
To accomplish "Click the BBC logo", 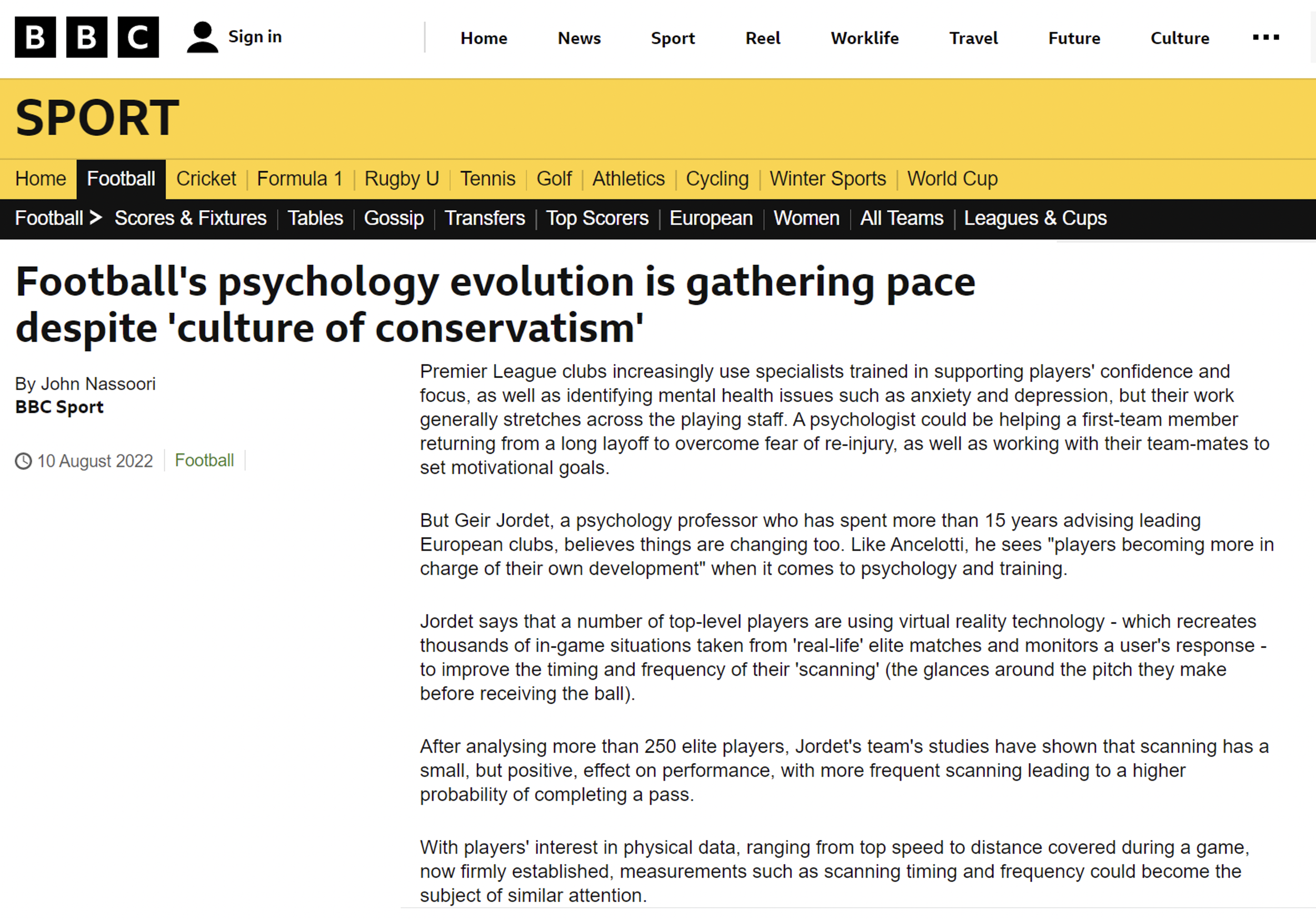I will pos(86,37).
